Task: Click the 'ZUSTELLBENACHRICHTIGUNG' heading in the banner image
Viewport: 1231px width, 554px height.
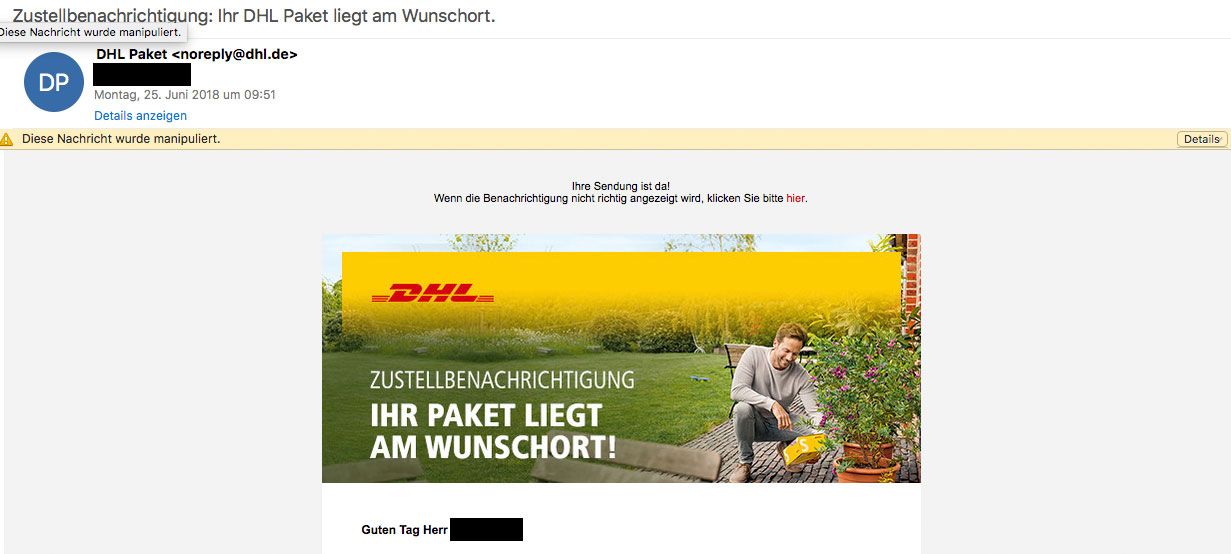Action: tap(502, 380)
